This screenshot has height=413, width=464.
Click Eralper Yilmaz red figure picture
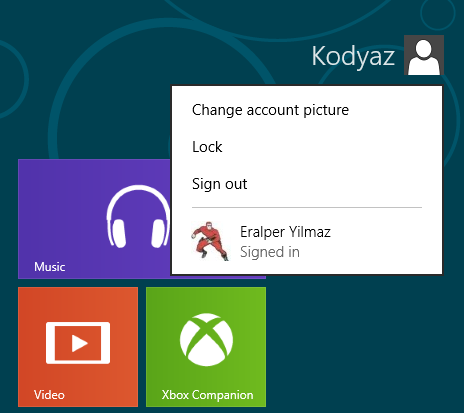tap(210, 241)
